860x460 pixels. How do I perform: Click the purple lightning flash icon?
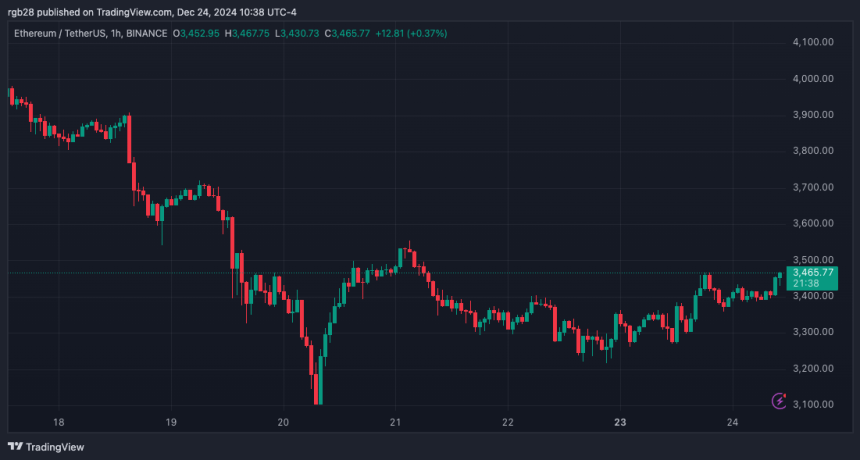(779, 401)
